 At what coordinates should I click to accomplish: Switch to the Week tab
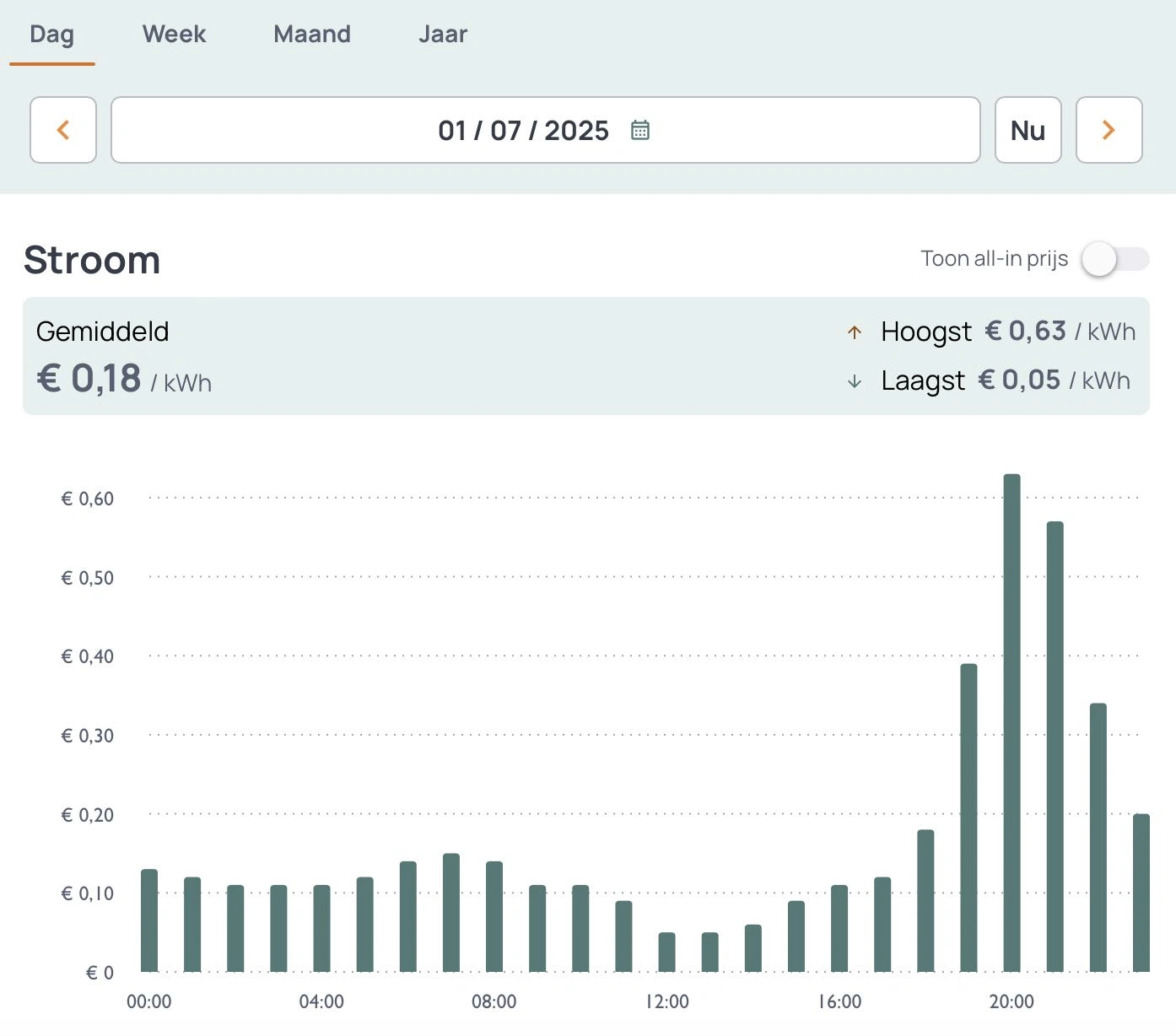pos(174,34)
